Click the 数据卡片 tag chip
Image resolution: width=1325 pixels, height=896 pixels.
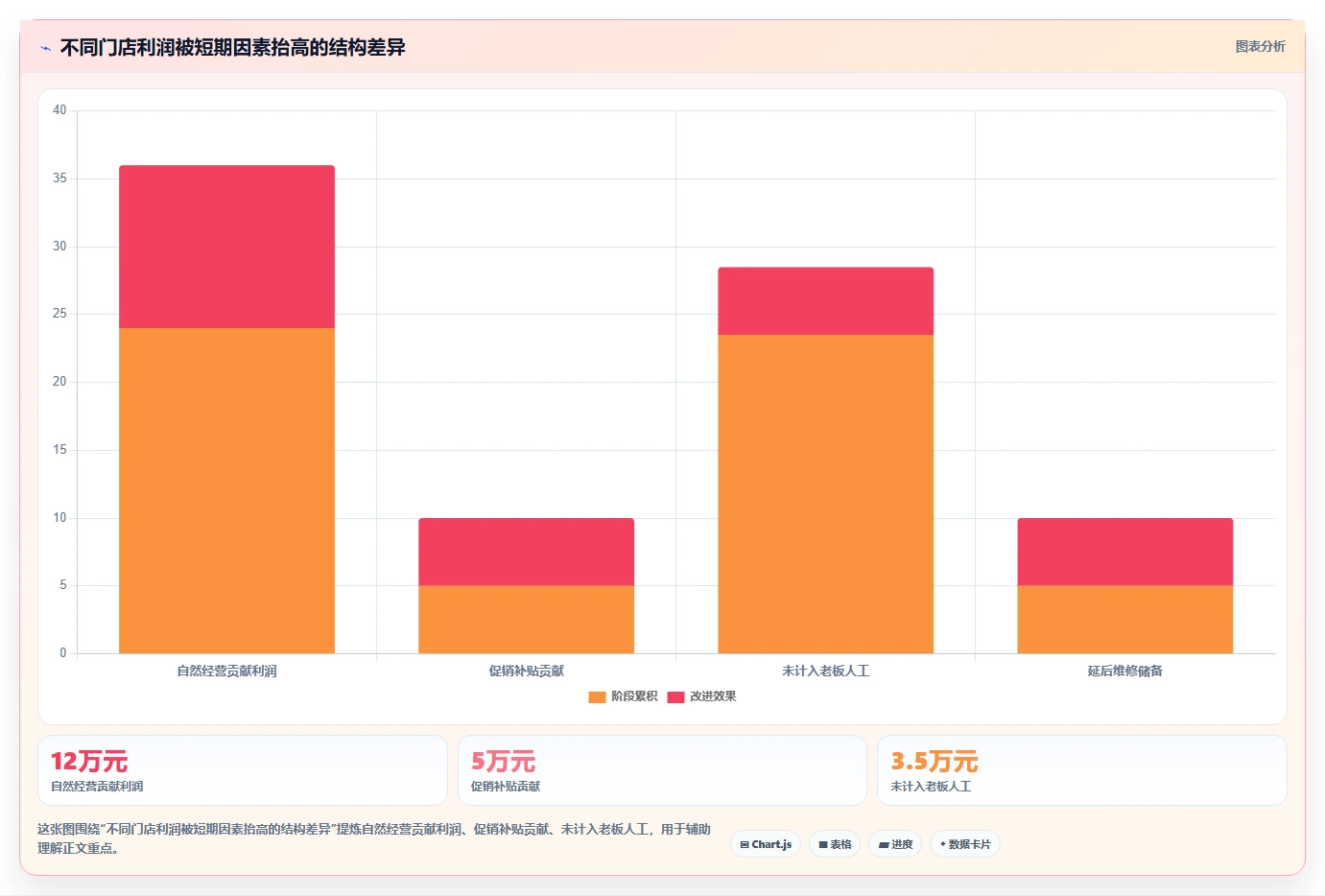(965, 844)
